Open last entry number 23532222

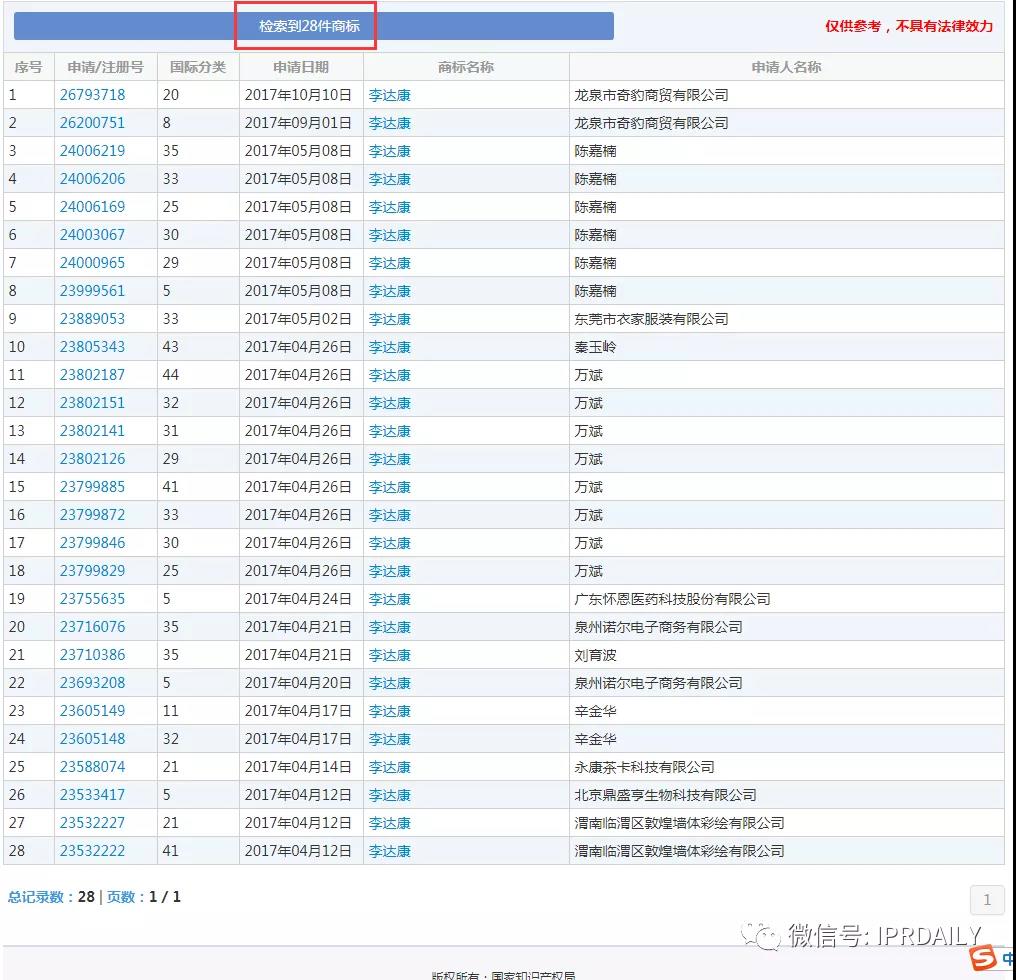[x=92, y=851]
